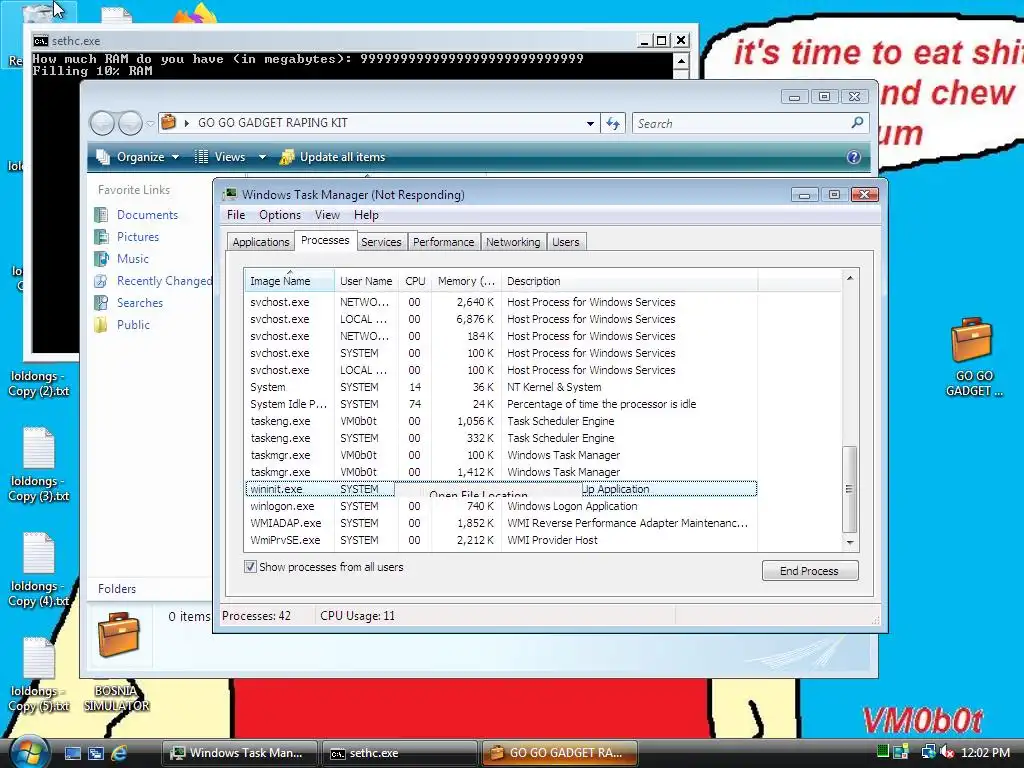Open the Options menu in Task Manager
Screen dimensions: 1024x768
[280, 215]
